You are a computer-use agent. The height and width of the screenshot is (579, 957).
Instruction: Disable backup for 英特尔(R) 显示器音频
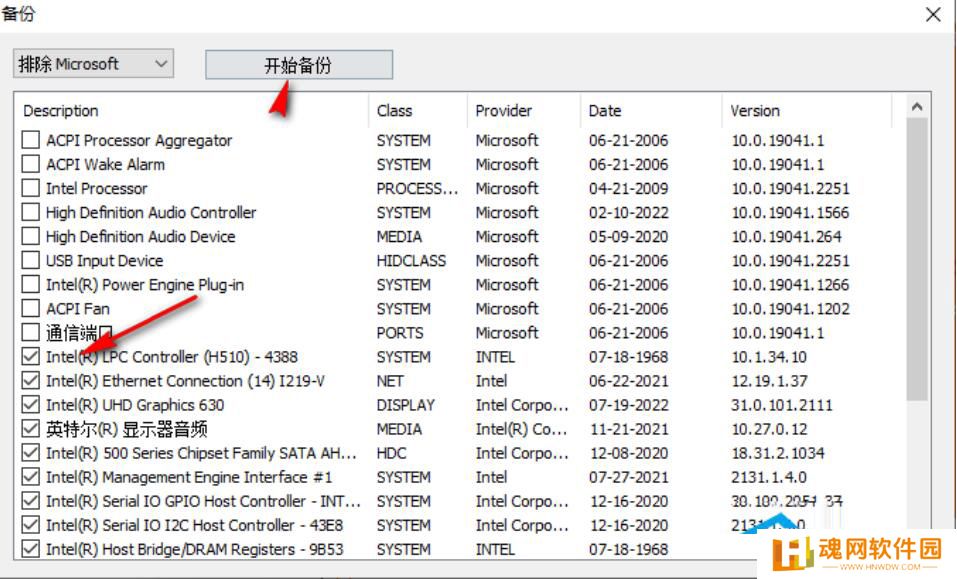tap(30, 429)
